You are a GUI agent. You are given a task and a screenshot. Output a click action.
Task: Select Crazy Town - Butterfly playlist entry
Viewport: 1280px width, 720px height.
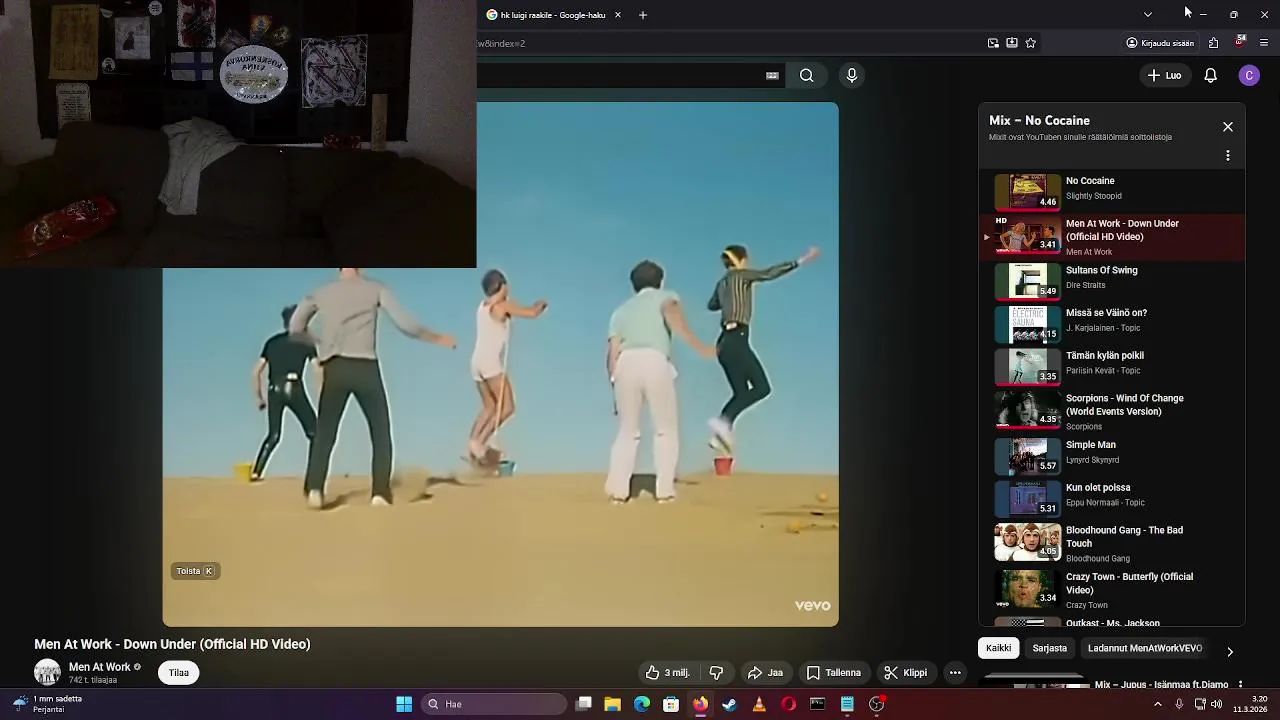coord(1112,590)
